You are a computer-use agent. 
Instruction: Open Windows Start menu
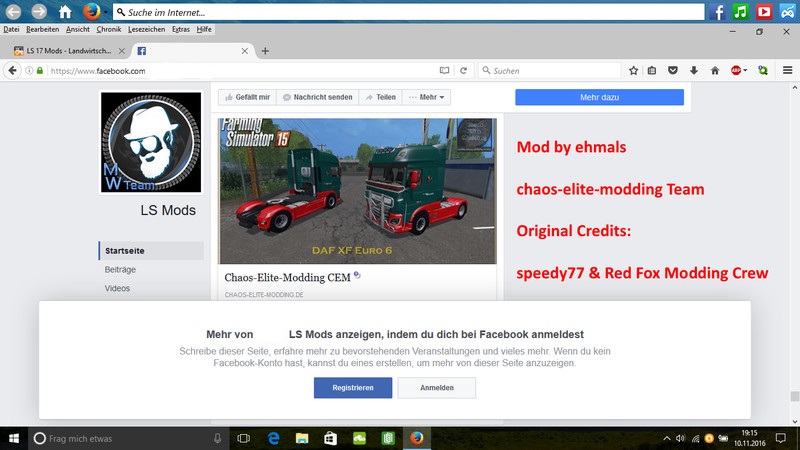click(x=14, y=438)
